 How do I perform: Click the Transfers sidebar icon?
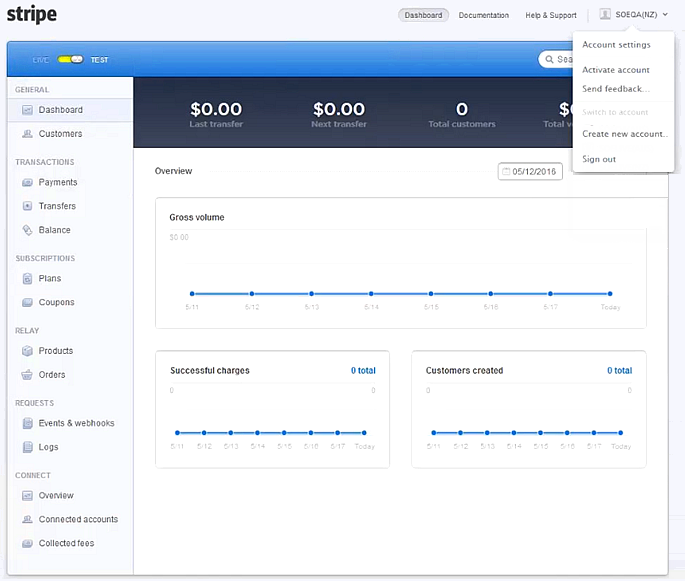pyautogui.click(x=27, y=206)
